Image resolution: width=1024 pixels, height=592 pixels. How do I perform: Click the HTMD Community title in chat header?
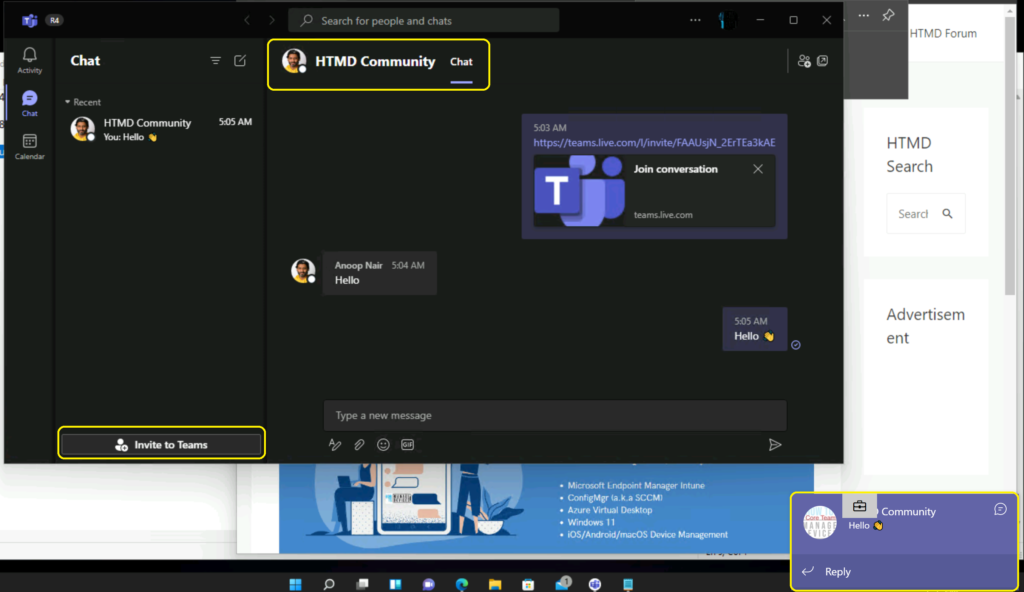coord(375,61)
